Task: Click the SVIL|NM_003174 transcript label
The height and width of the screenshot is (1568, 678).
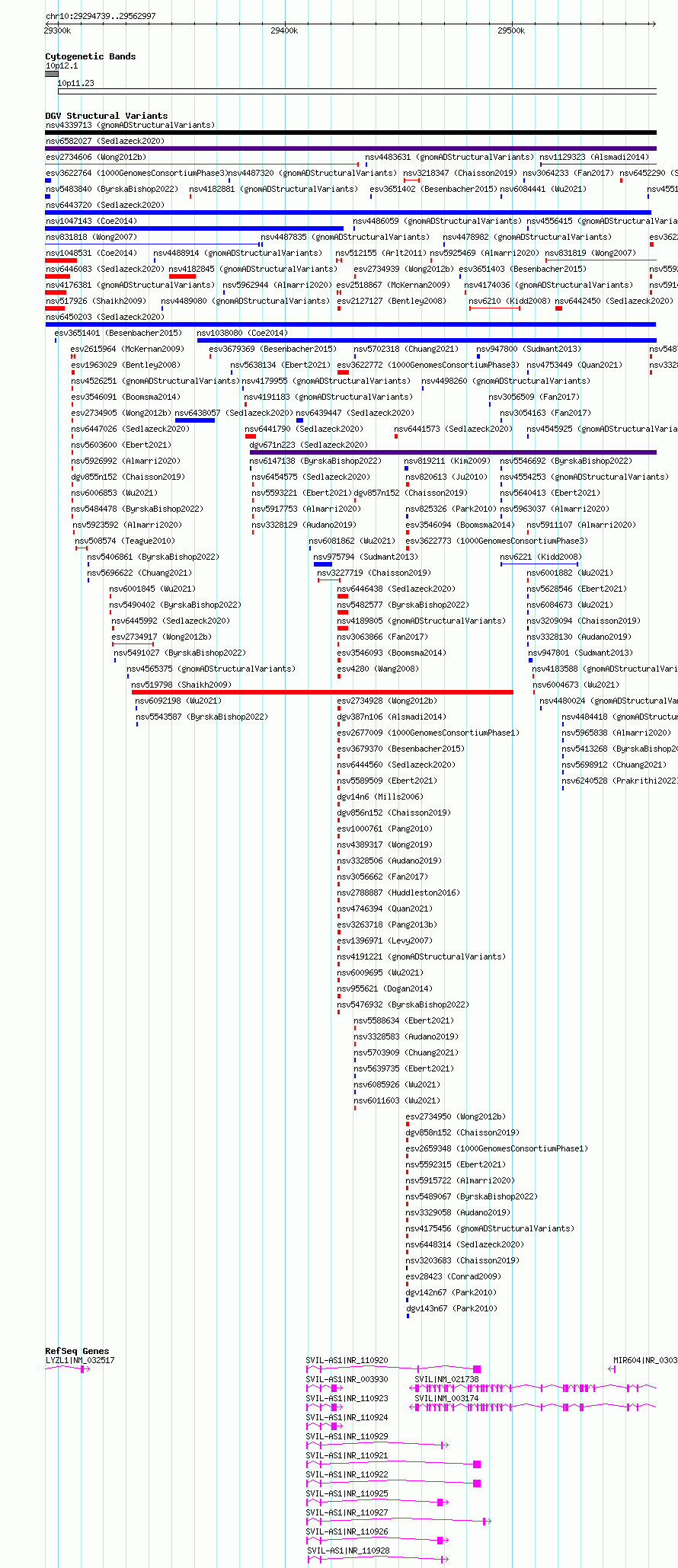Action: click(447, 1398)
